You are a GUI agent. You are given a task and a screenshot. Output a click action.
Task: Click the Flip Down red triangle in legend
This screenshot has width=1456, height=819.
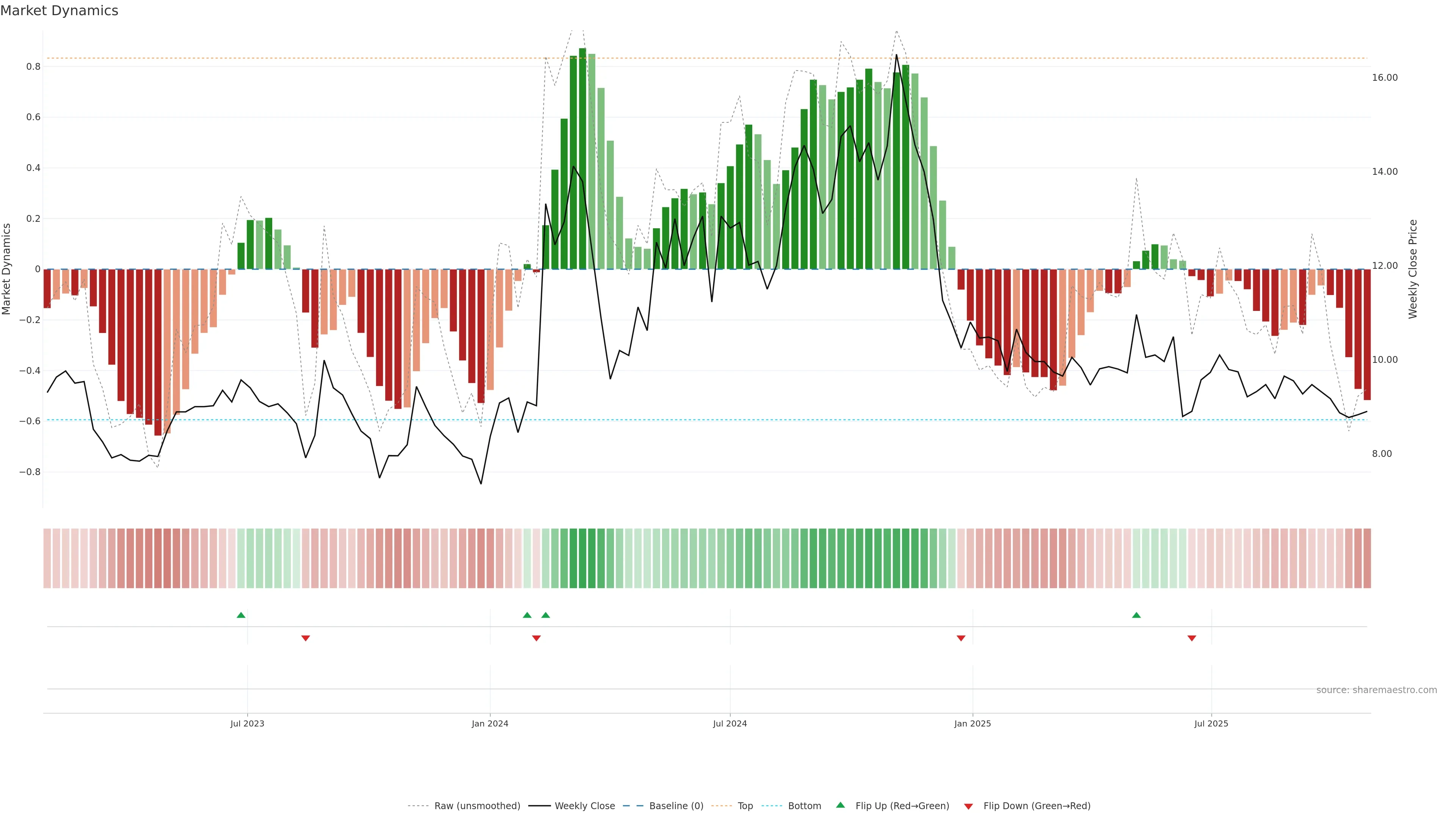click(x=968, y=806)
